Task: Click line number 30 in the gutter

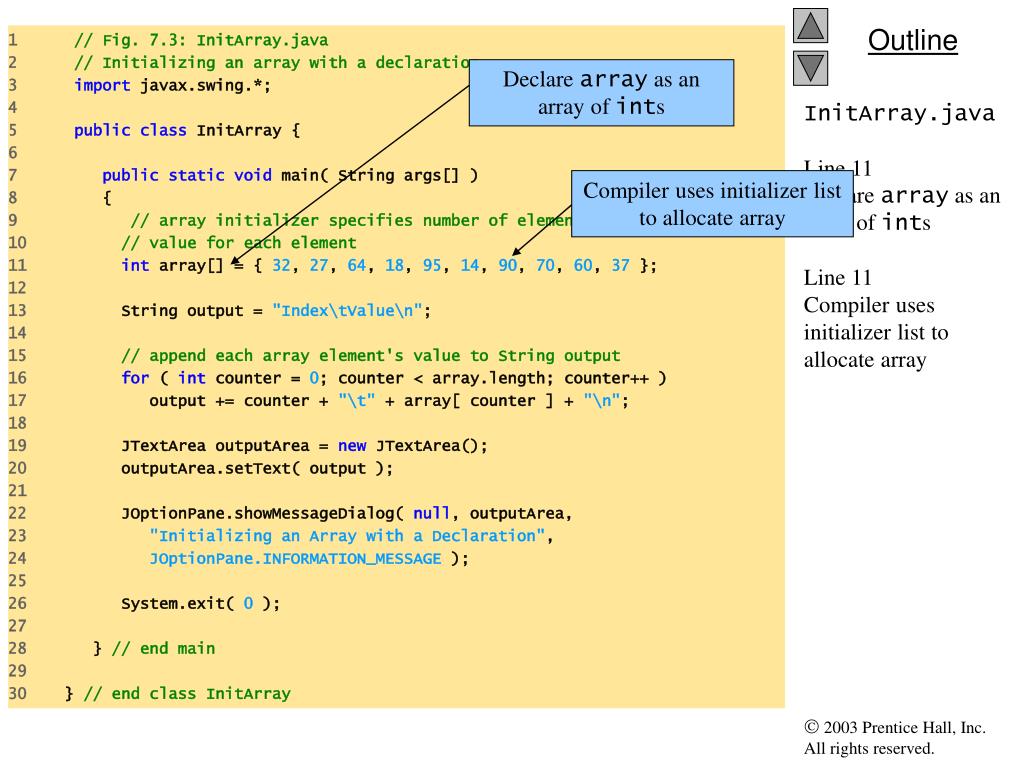Action: point(18,694)
